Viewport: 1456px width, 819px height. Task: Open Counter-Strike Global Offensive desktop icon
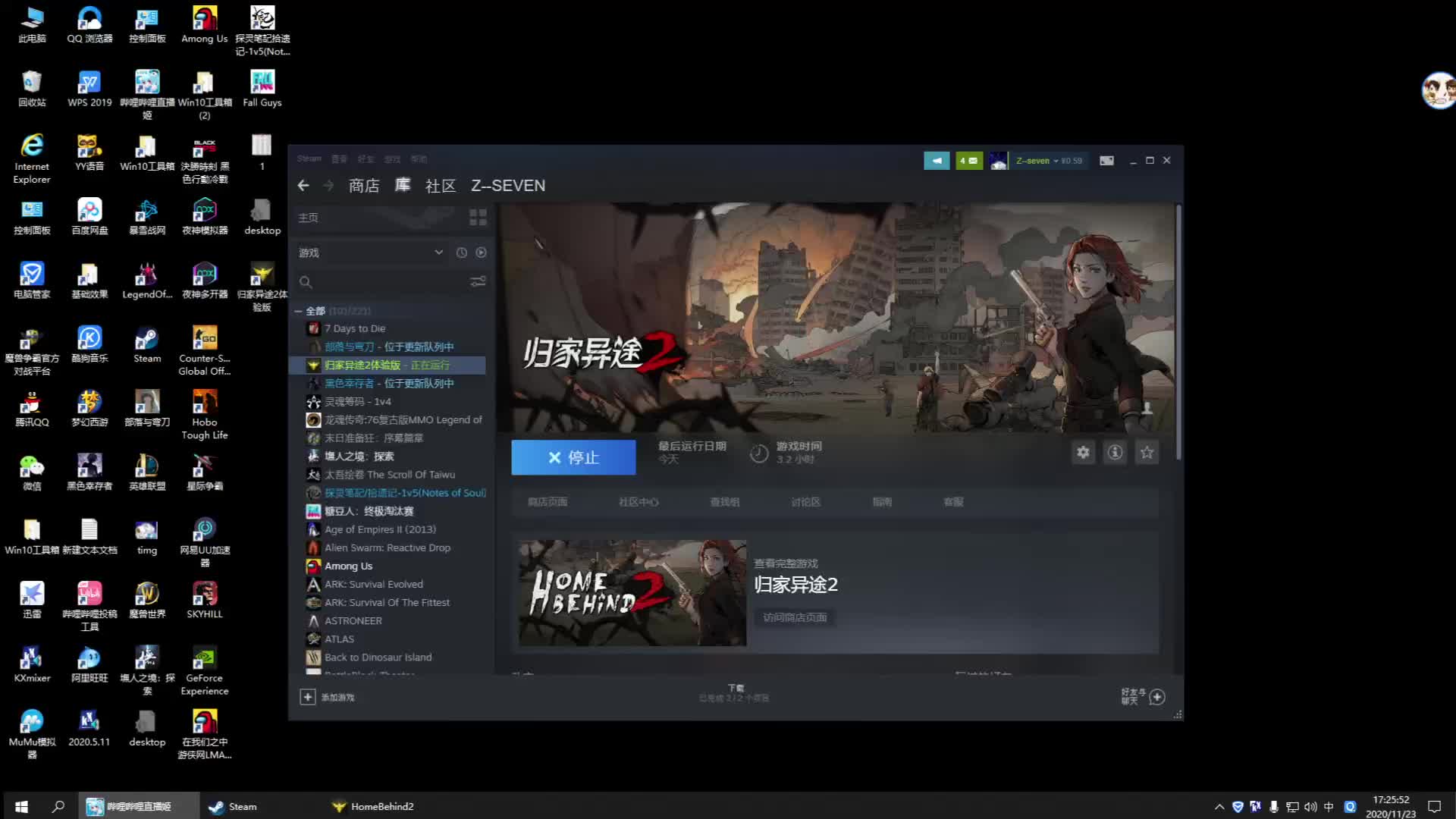(x=205, y=351)
